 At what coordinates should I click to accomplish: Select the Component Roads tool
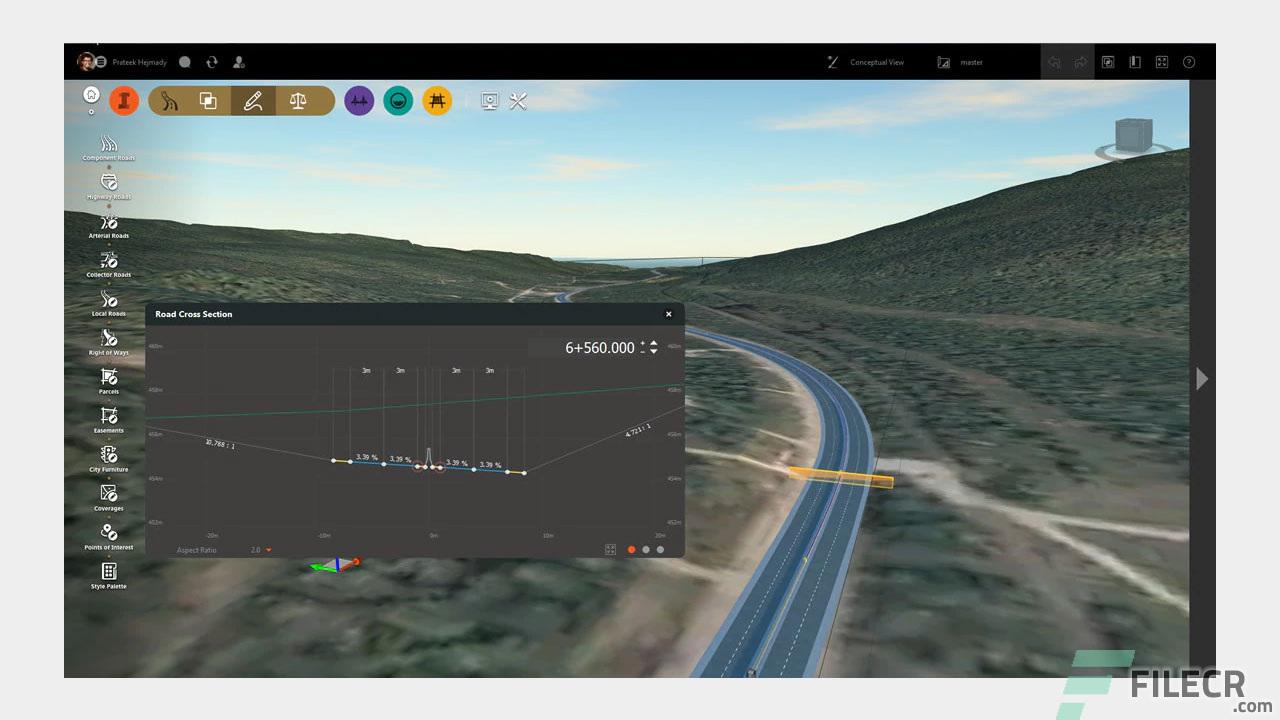tap(108, 146)
